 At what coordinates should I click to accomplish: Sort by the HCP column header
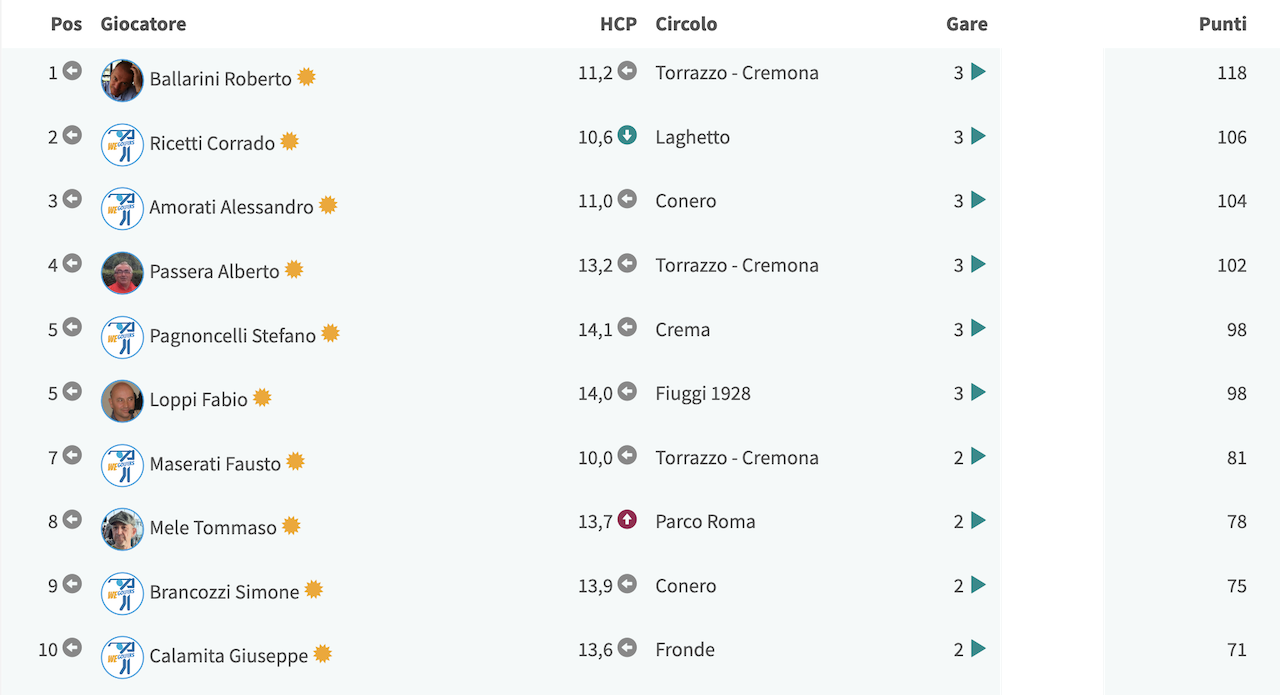(618, 24)
